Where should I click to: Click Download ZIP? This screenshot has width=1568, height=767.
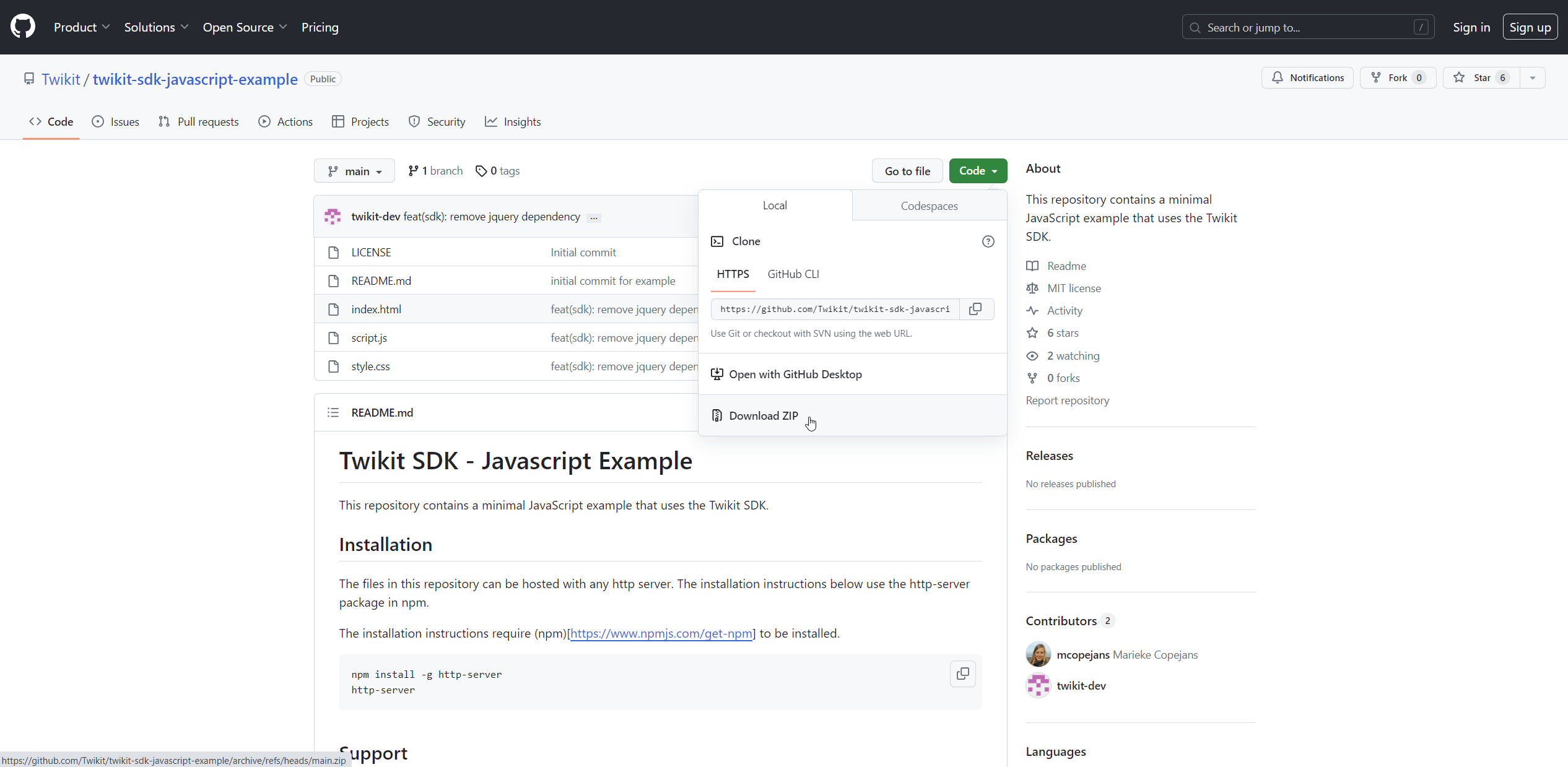pyautogui.click(x=763, y=415)
